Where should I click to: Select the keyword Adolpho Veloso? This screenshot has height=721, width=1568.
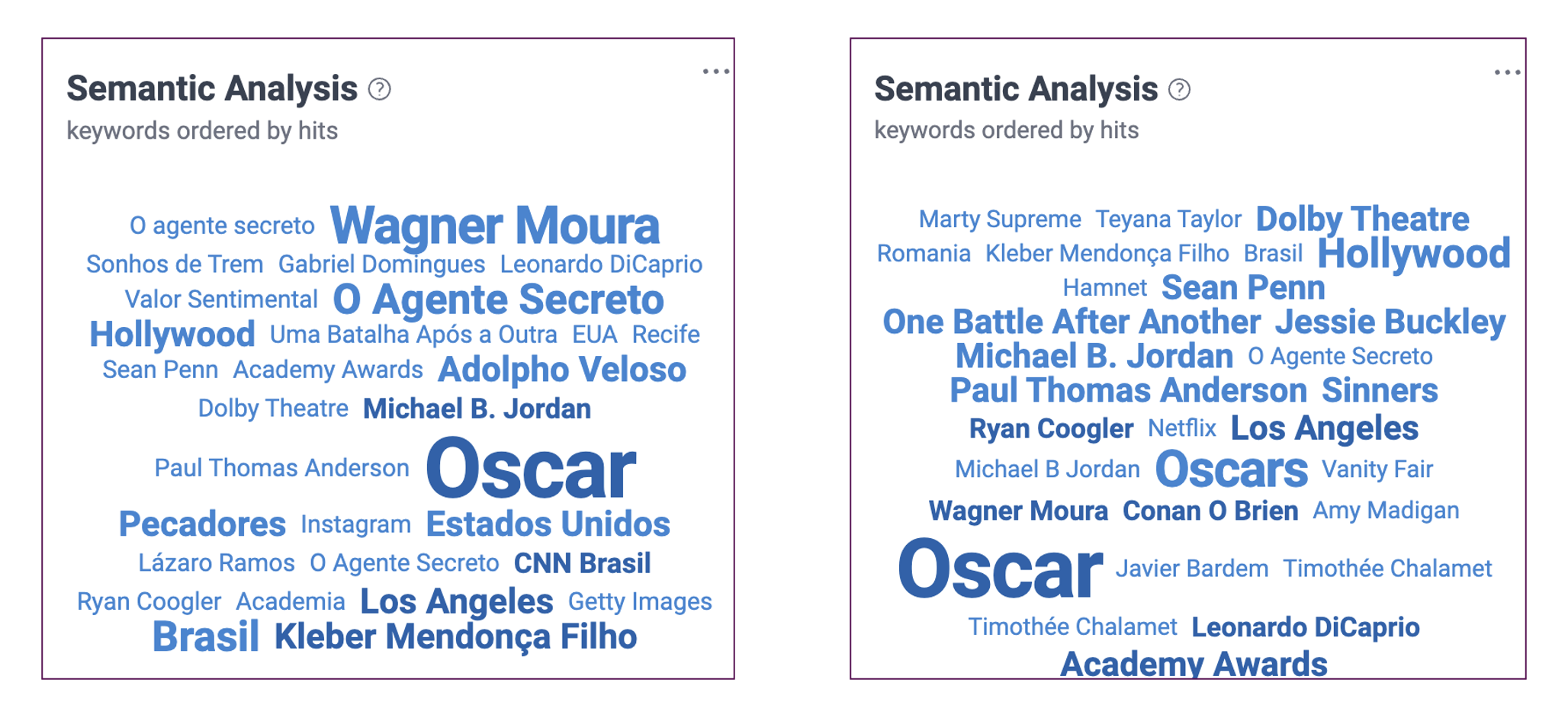(562, 370)
